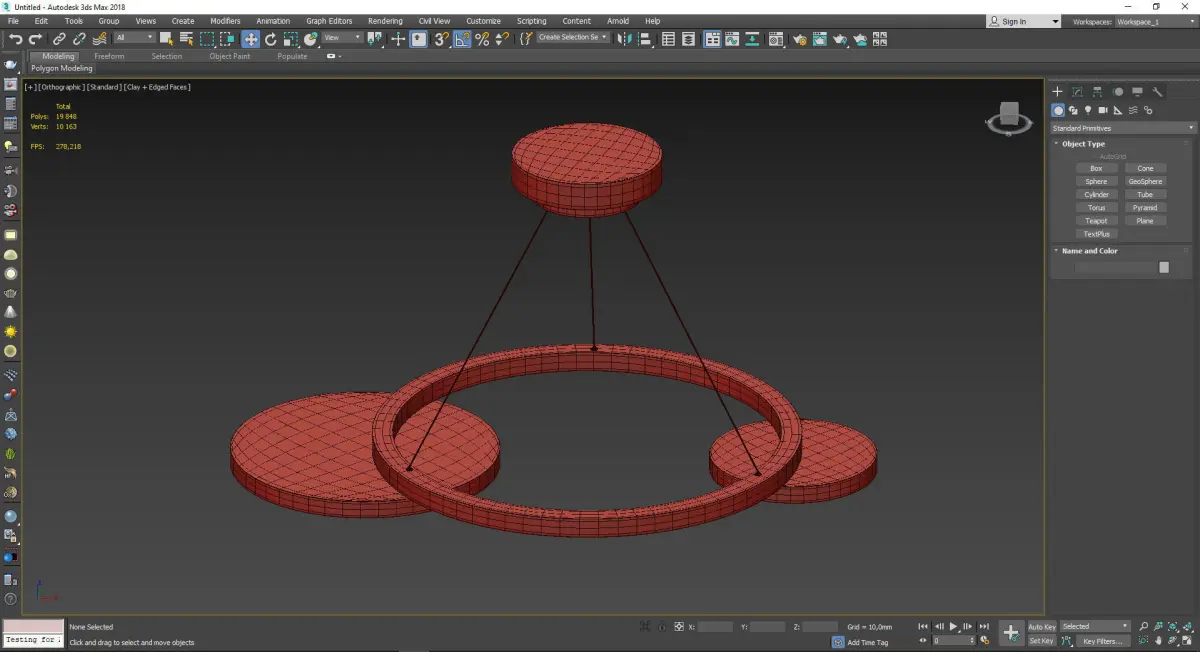Open Render Setup teapot icon
Image resolution: width=1200 pixels, height=652 pixels.
click(800, 39)
